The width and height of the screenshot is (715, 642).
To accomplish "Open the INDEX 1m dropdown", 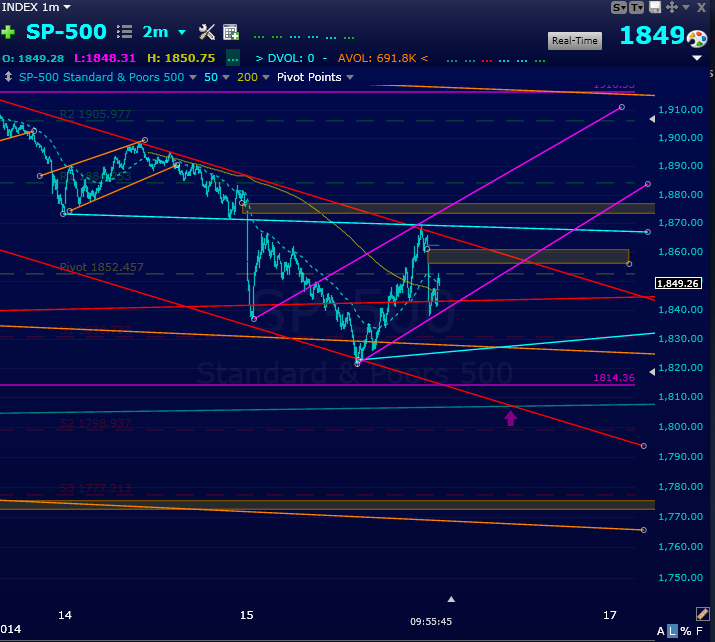I will 36,7.
